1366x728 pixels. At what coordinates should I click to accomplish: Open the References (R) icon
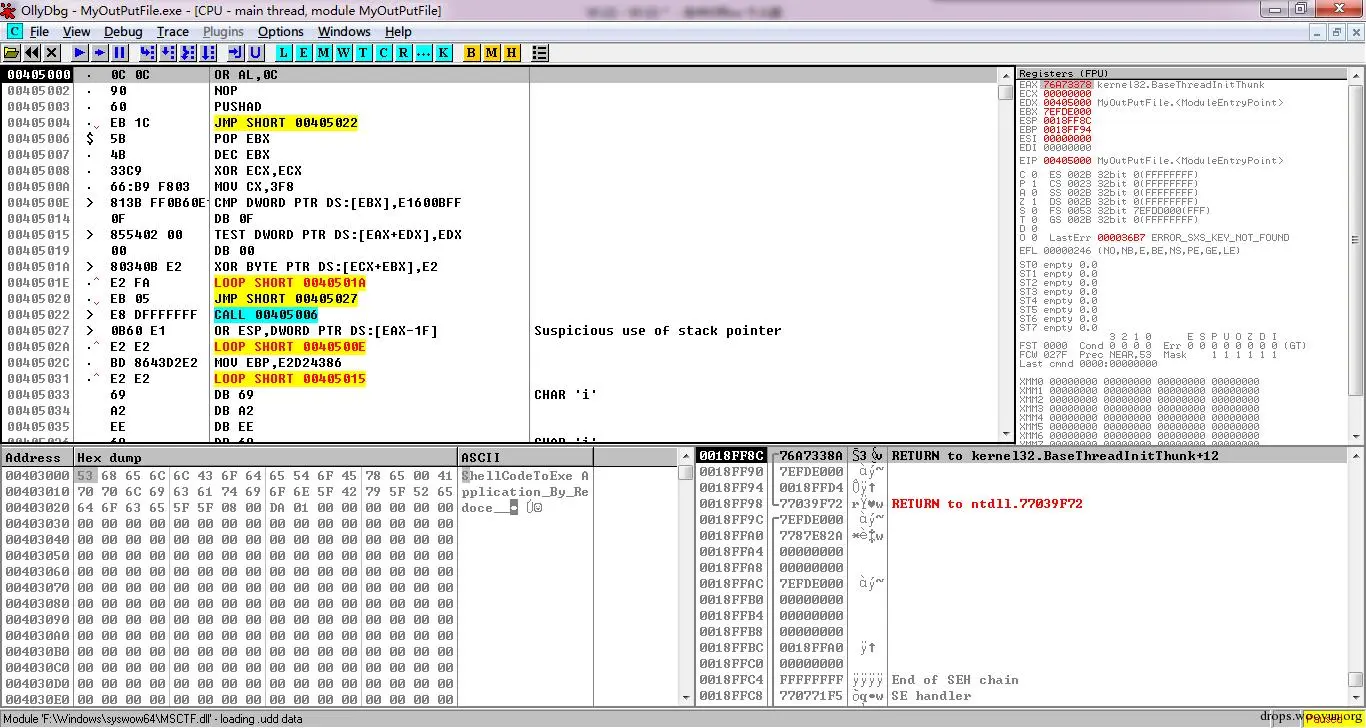point(404,53)
